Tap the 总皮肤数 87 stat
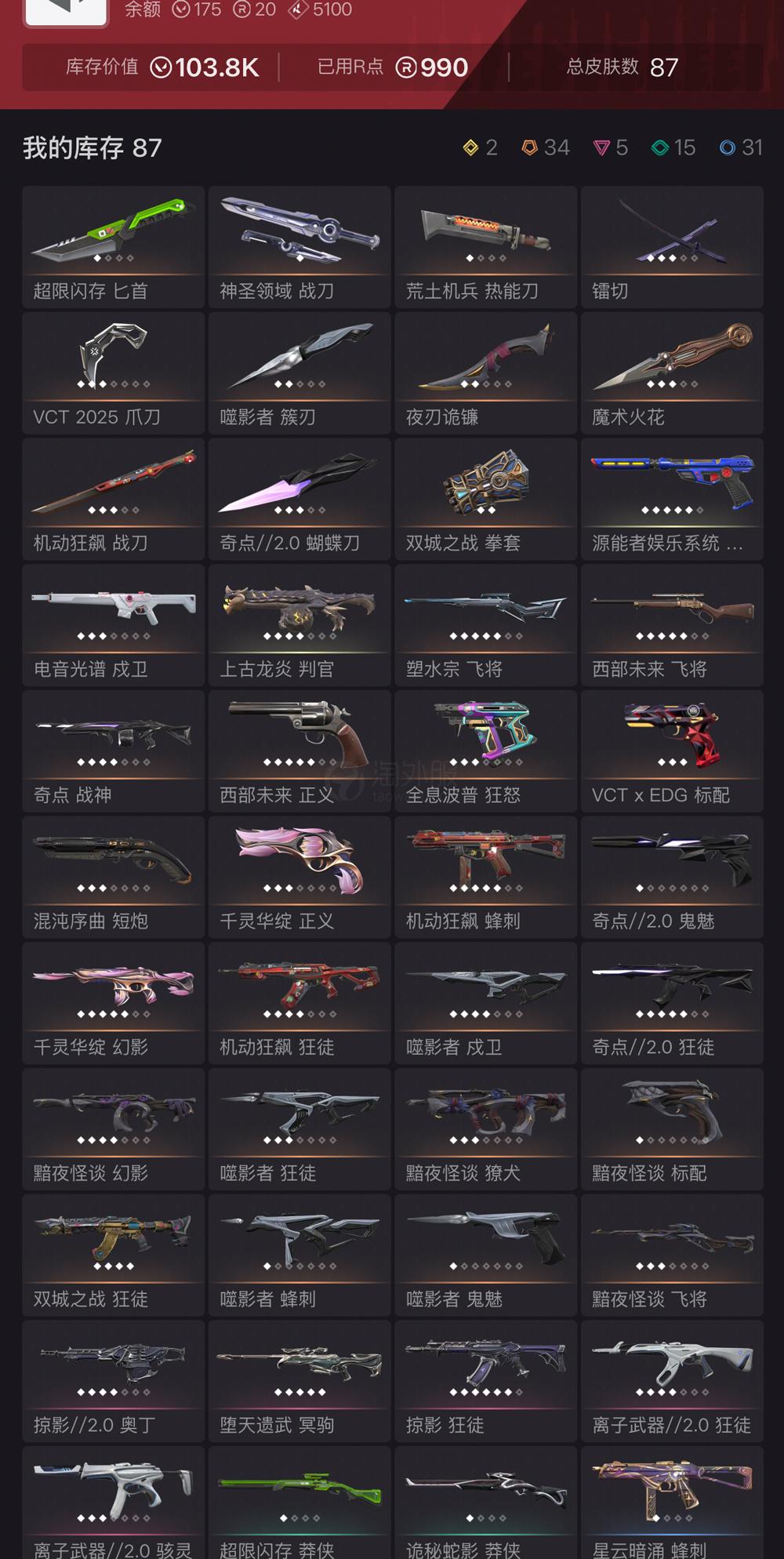The image size is (784, 1559). coord(622,67)
